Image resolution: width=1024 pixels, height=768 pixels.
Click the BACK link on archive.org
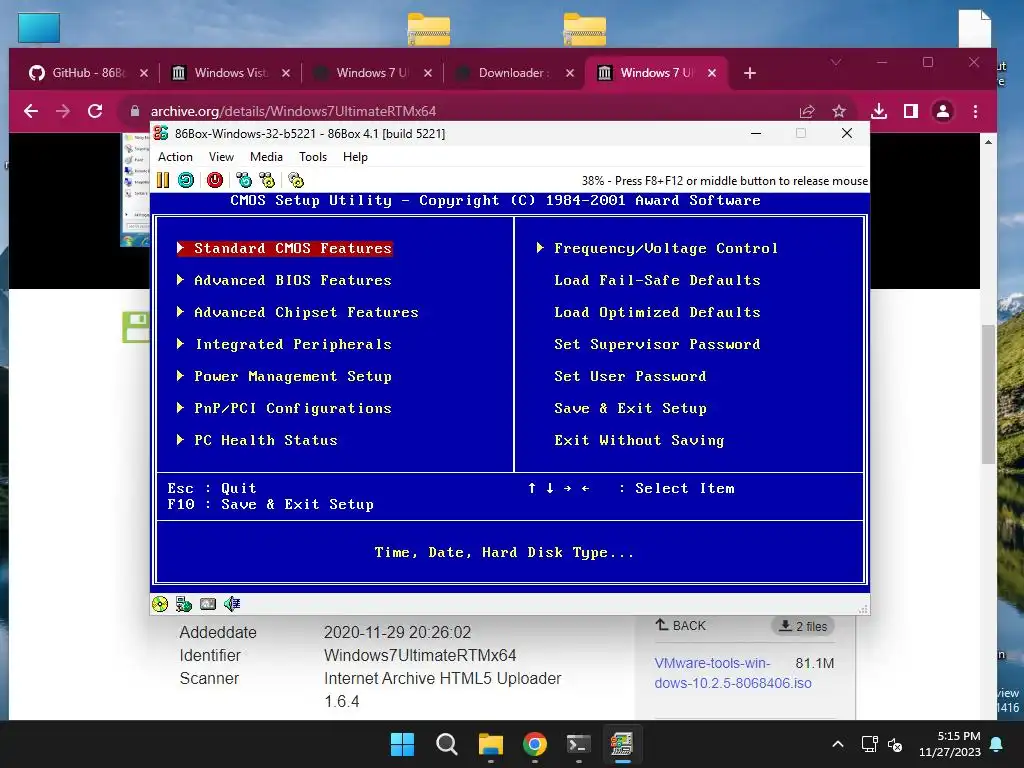tap(680, 626)
